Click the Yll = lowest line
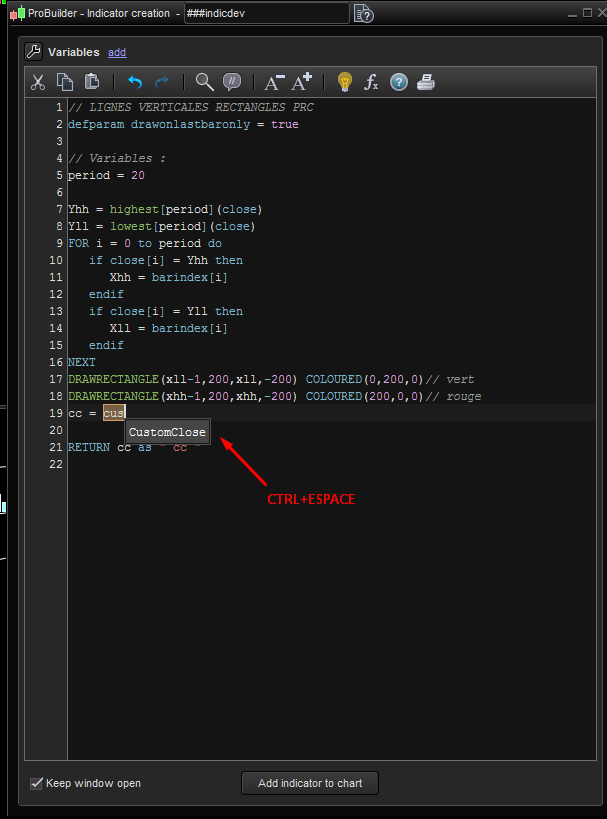This screenshot has height=819, width=607. (x=161, y=227)
